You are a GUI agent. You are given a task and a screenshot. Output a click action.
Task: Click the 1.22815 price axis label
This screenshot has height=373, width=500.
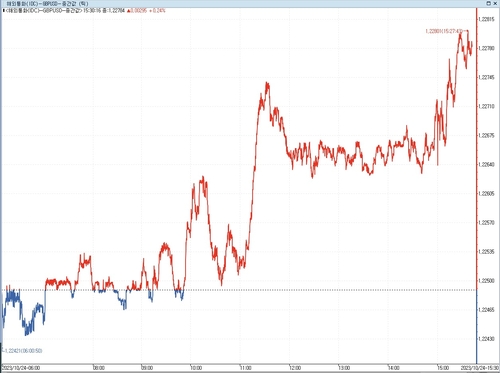click(486, 19)
